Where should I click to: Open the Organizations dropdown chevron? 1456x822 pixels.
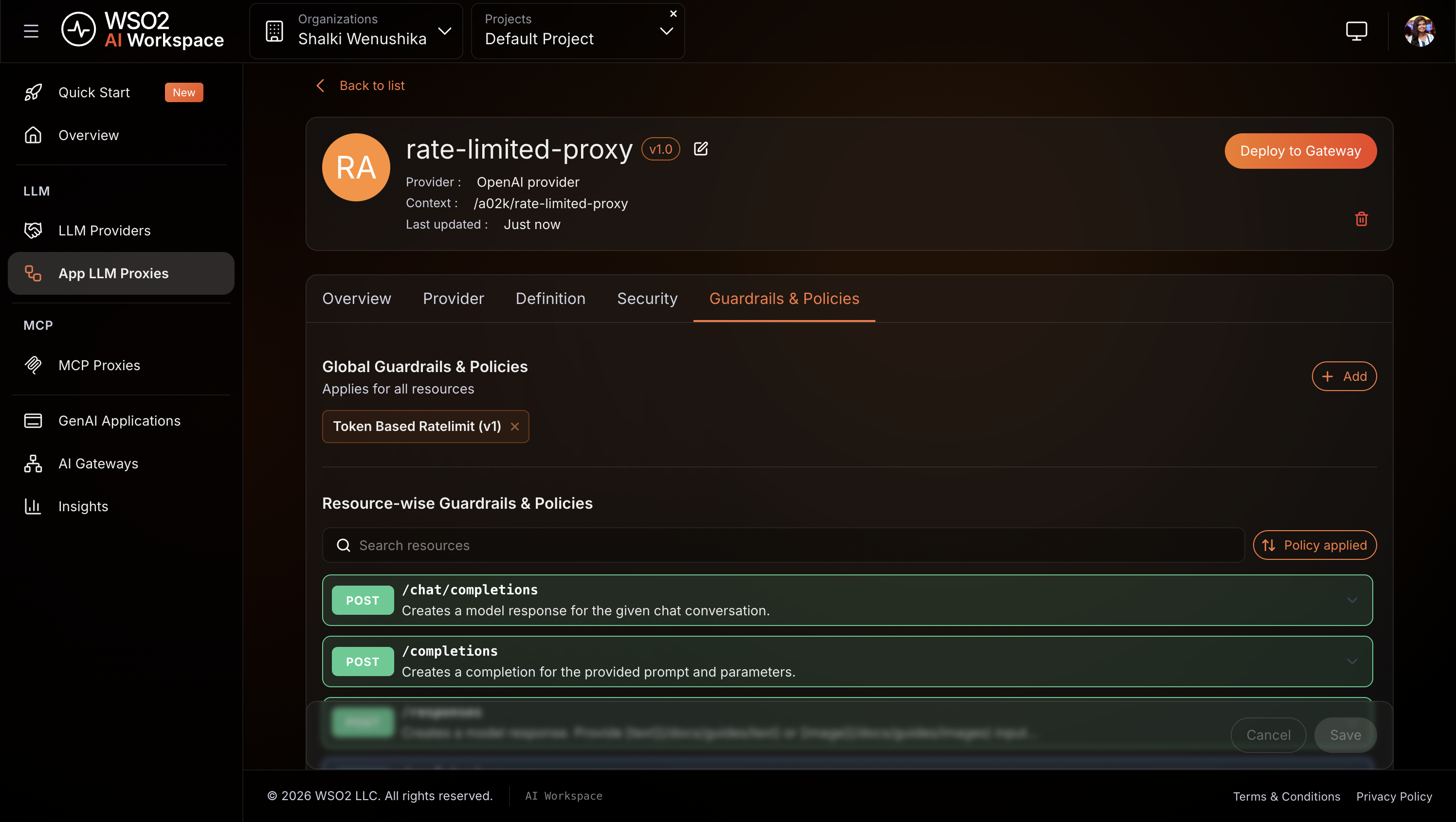pos(445,31)
